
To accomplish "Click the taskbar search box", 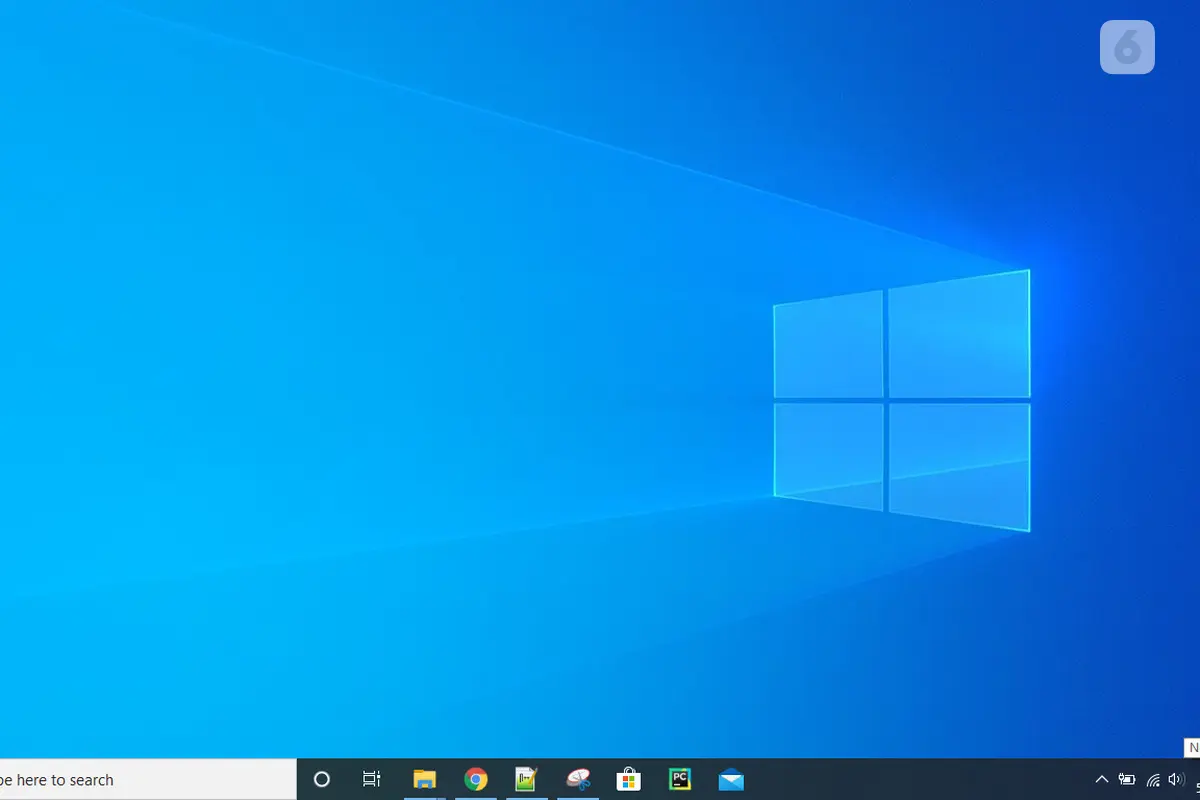I will click(148, 780).
